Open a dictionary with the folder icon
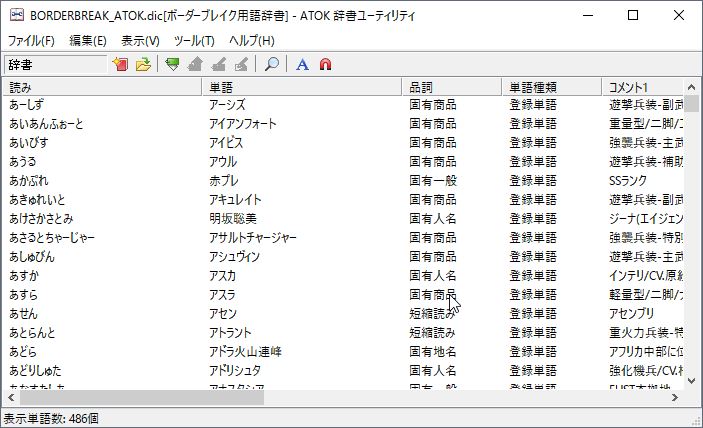 pos(143,64)
